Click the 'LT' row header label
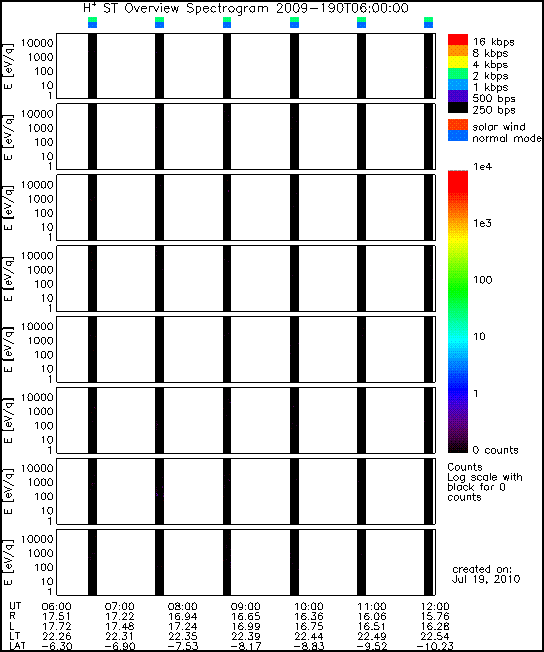Screen dimensions: 544x652 click(15, 636)
